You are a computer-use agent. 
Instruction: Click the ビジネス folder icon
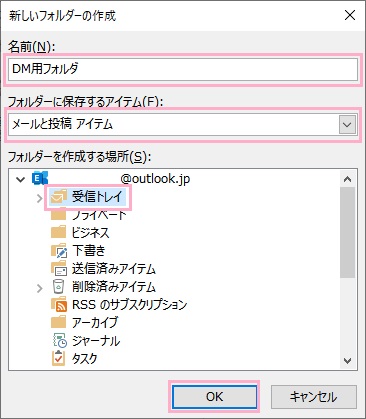pyautogui.click(x=59, y=232)
